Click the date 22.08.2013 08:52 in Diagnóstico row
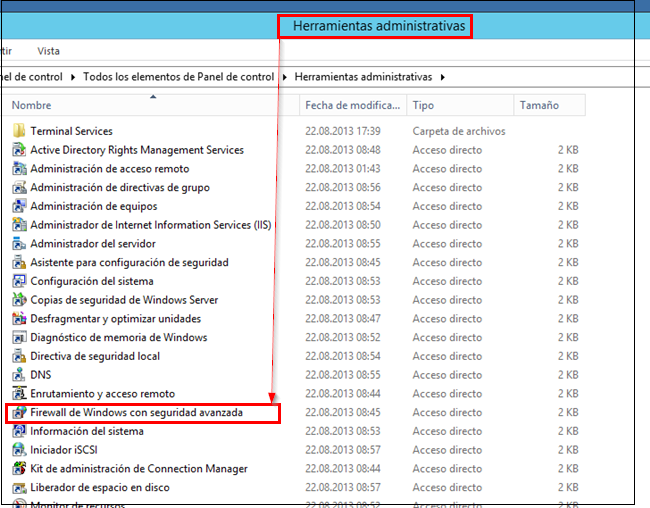650x508 pixels. click(343, 338)
